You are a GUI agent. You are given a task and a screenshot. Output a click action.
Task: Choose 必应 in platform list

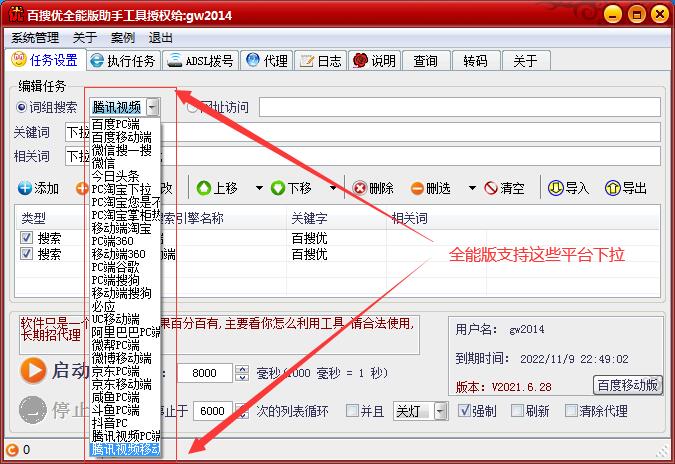(x=125, y=306)
